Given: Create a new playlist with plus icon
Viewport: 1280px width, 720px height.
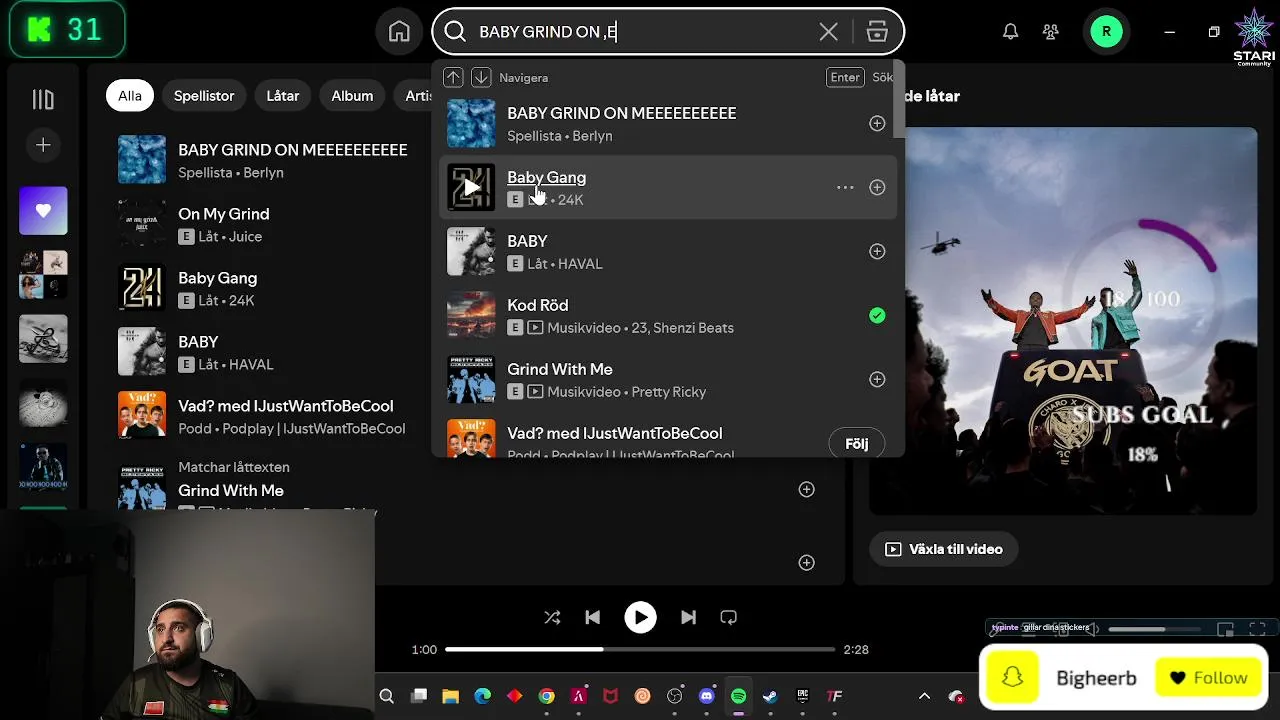Looking at the screenshot, I should pyautogui.click(x=43, y=146).
